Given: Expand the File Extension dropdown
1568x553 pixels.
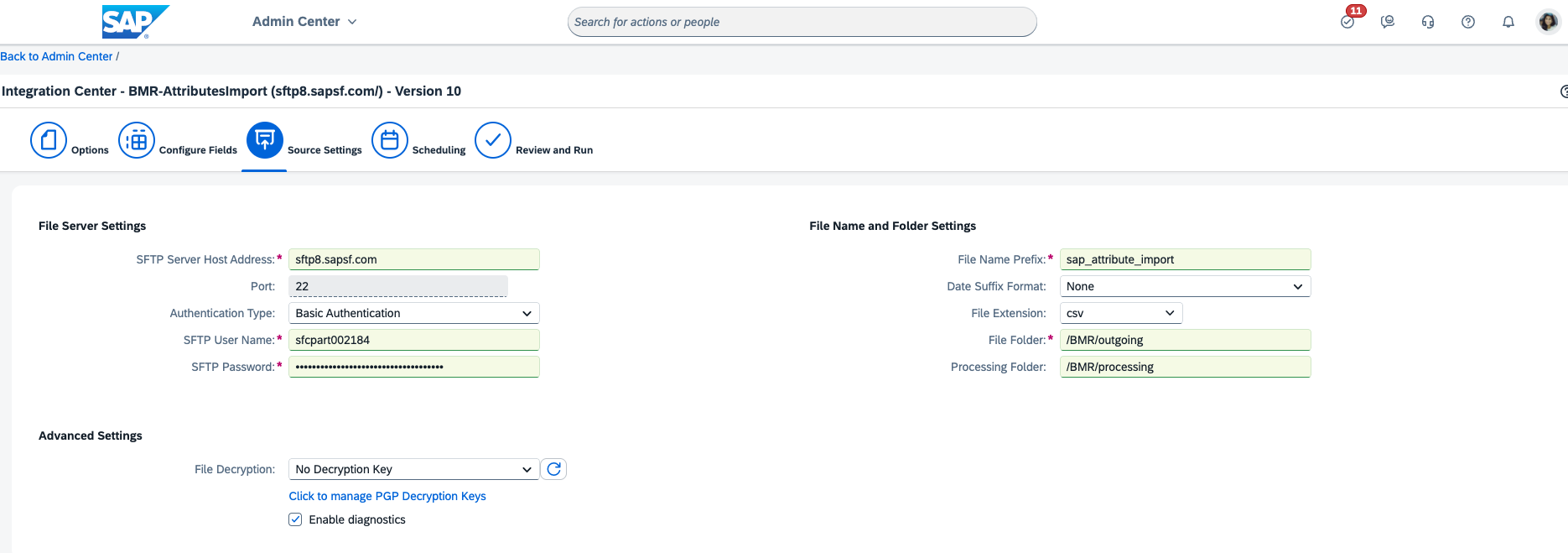Looking at the screenshot, I should [x=1120, y=313].
